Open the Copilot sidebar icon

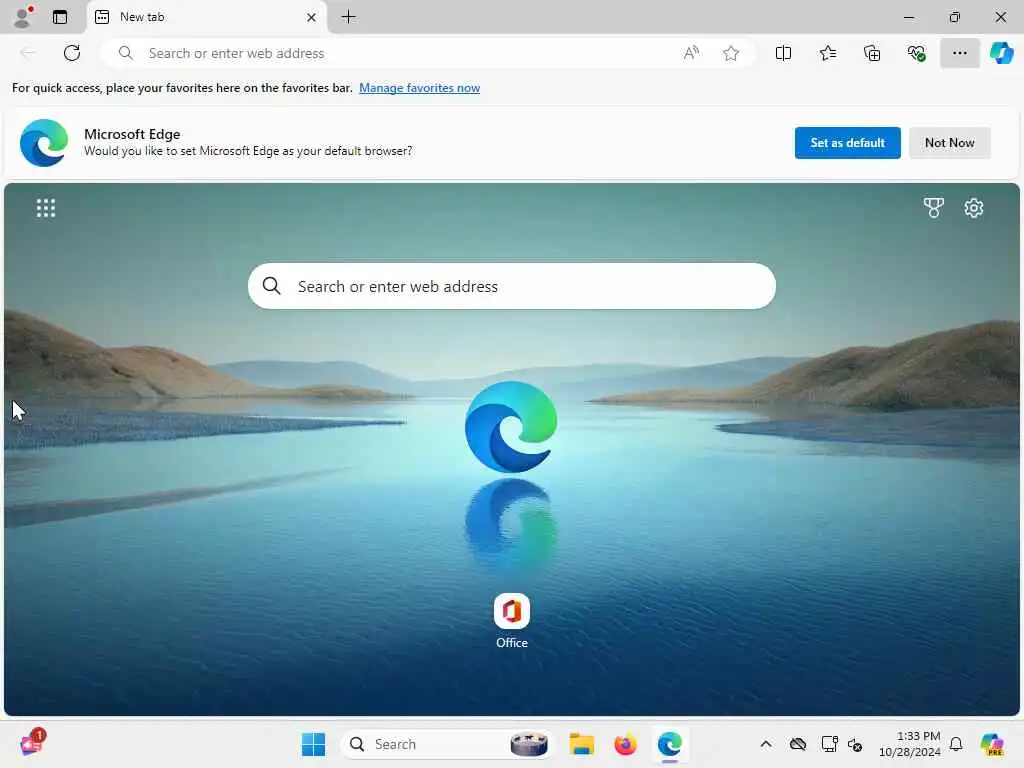(1001, 53)
